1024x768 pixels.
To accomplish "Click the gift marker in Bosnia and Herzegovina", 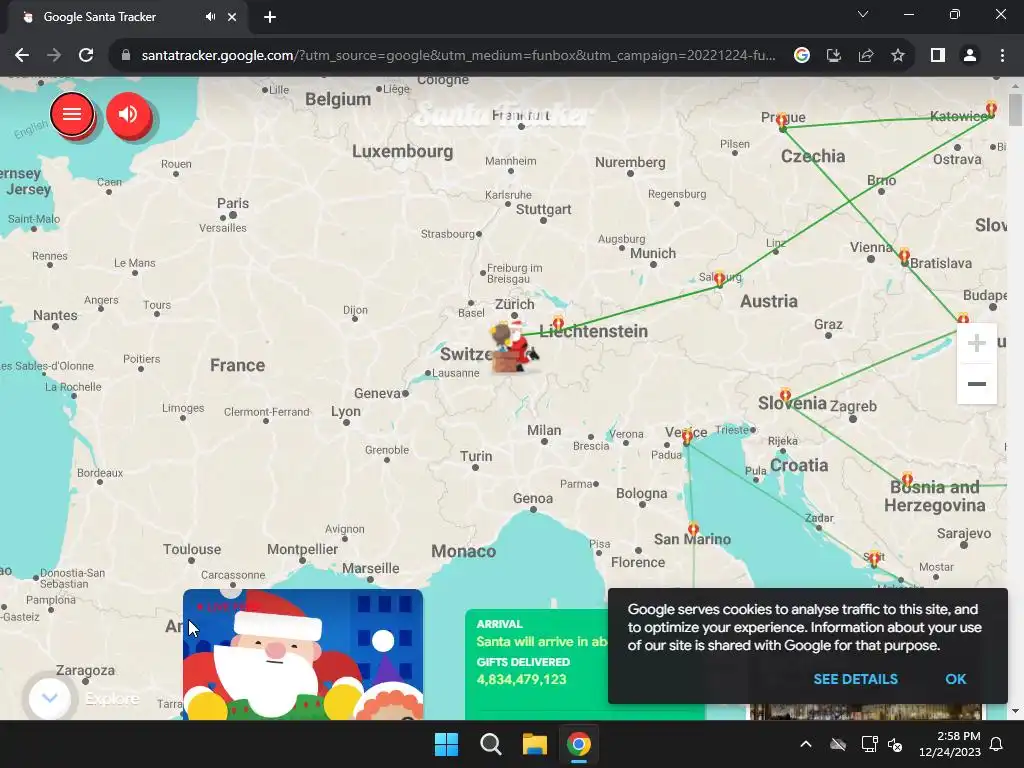I will pyautogui.click(x=907, y=480).
